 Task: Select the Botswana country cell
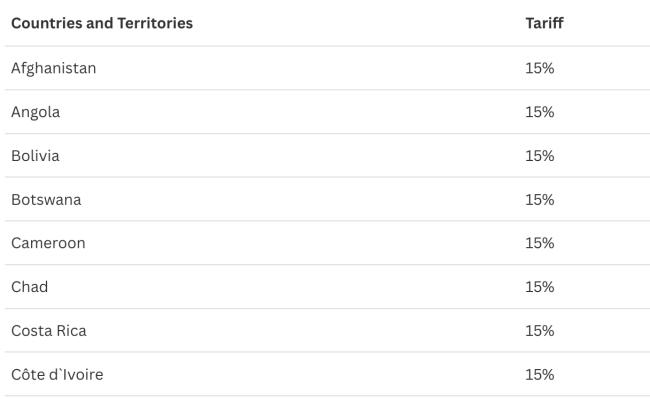pyautogui.click(x=46, y=200)
